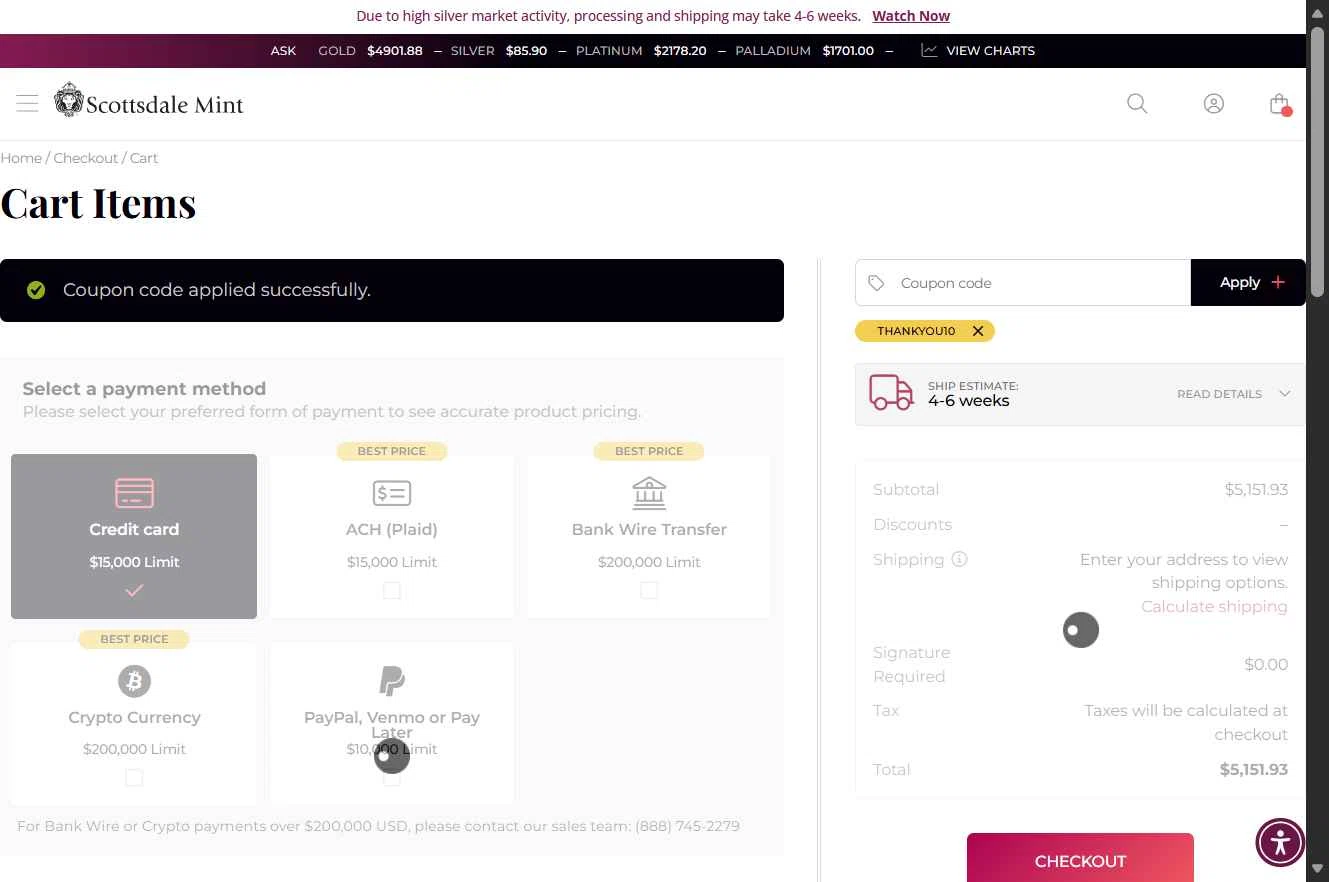Click the ASK label in price bar

pyautogui.click(x=283, y=50)
